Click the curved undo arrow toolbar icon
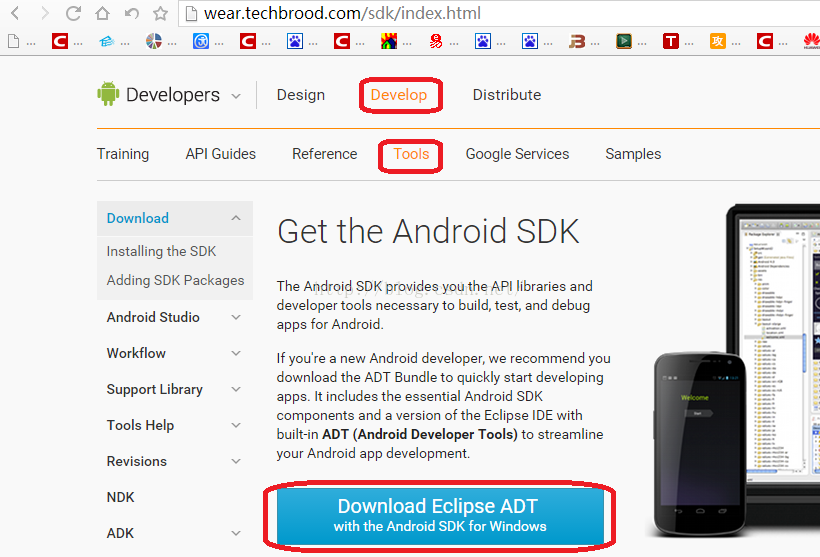The width and height of the screenshot is (820, 557). 131,13
